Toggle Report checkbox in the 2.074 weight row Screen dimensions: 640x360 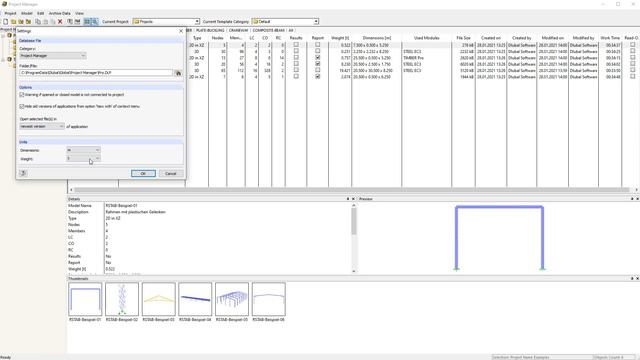click(318, 77)
